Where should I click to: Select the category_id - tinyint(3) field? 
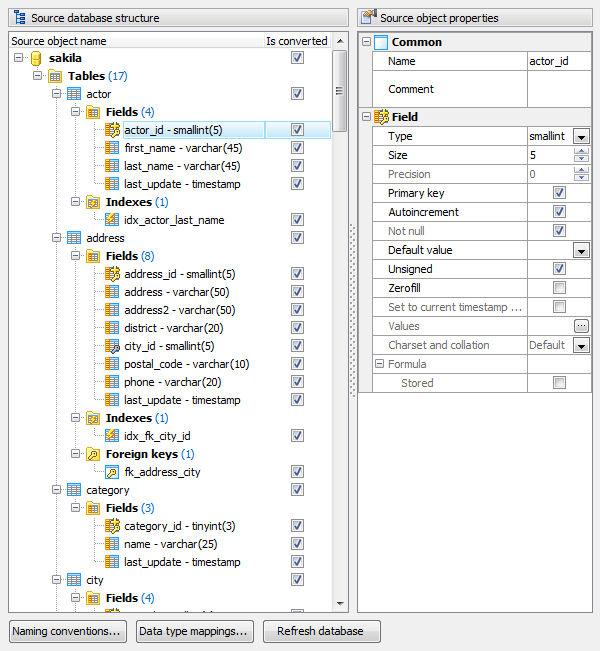pos(179,526)
